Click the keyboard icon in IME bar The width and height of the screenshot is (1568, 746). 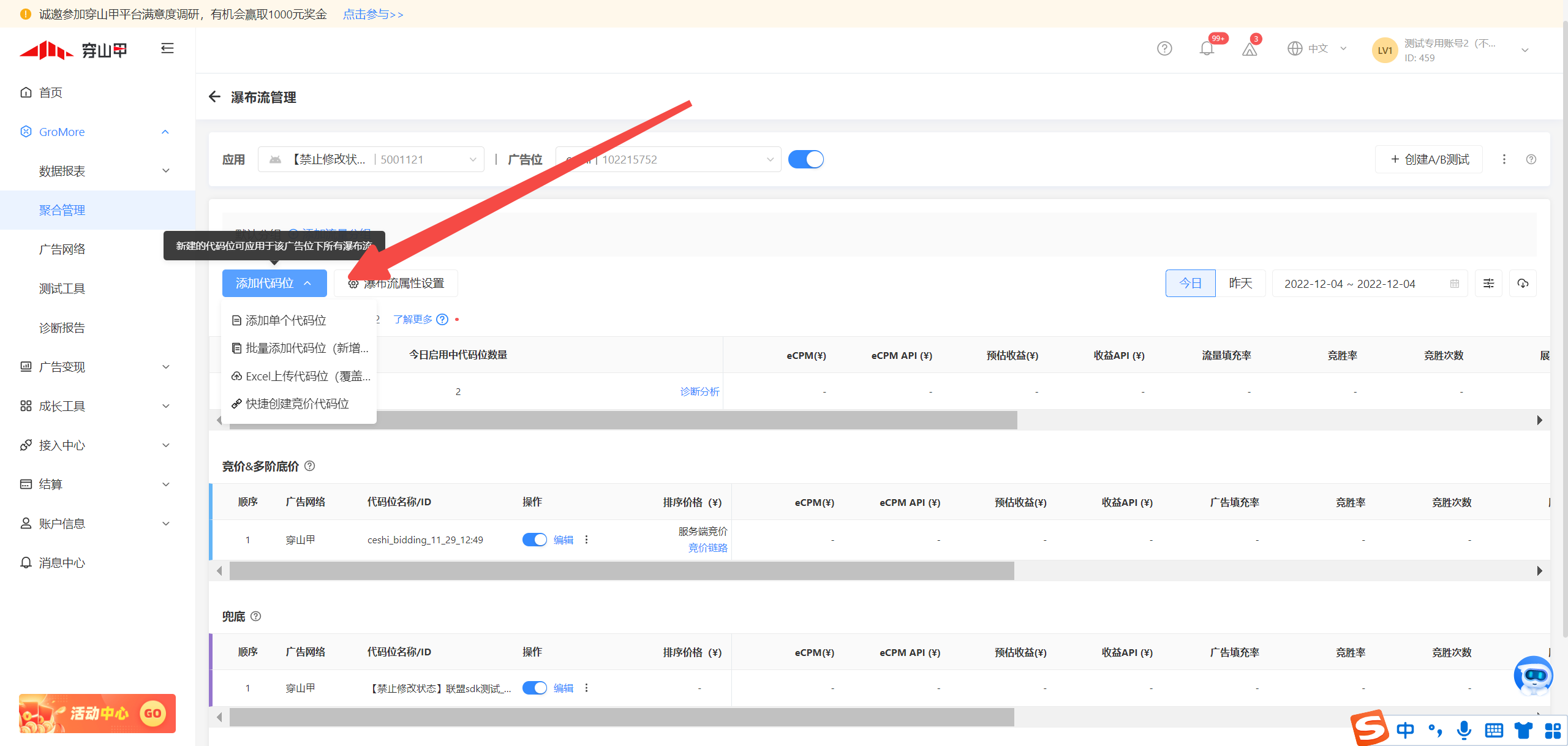(1494, 730)
